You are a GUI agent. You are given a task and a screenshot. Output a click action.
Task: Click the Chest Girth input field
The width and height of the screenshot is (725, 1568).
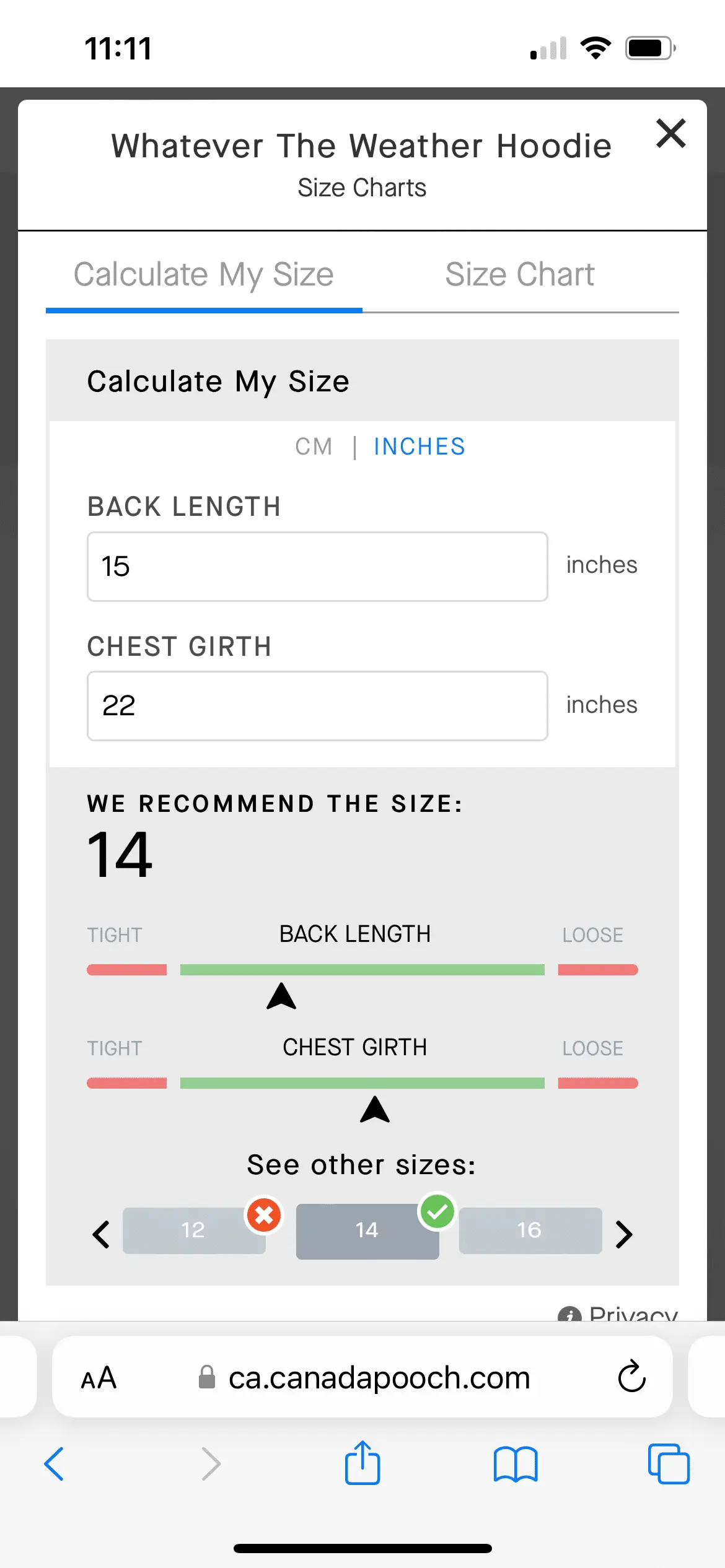click(317, 705)
